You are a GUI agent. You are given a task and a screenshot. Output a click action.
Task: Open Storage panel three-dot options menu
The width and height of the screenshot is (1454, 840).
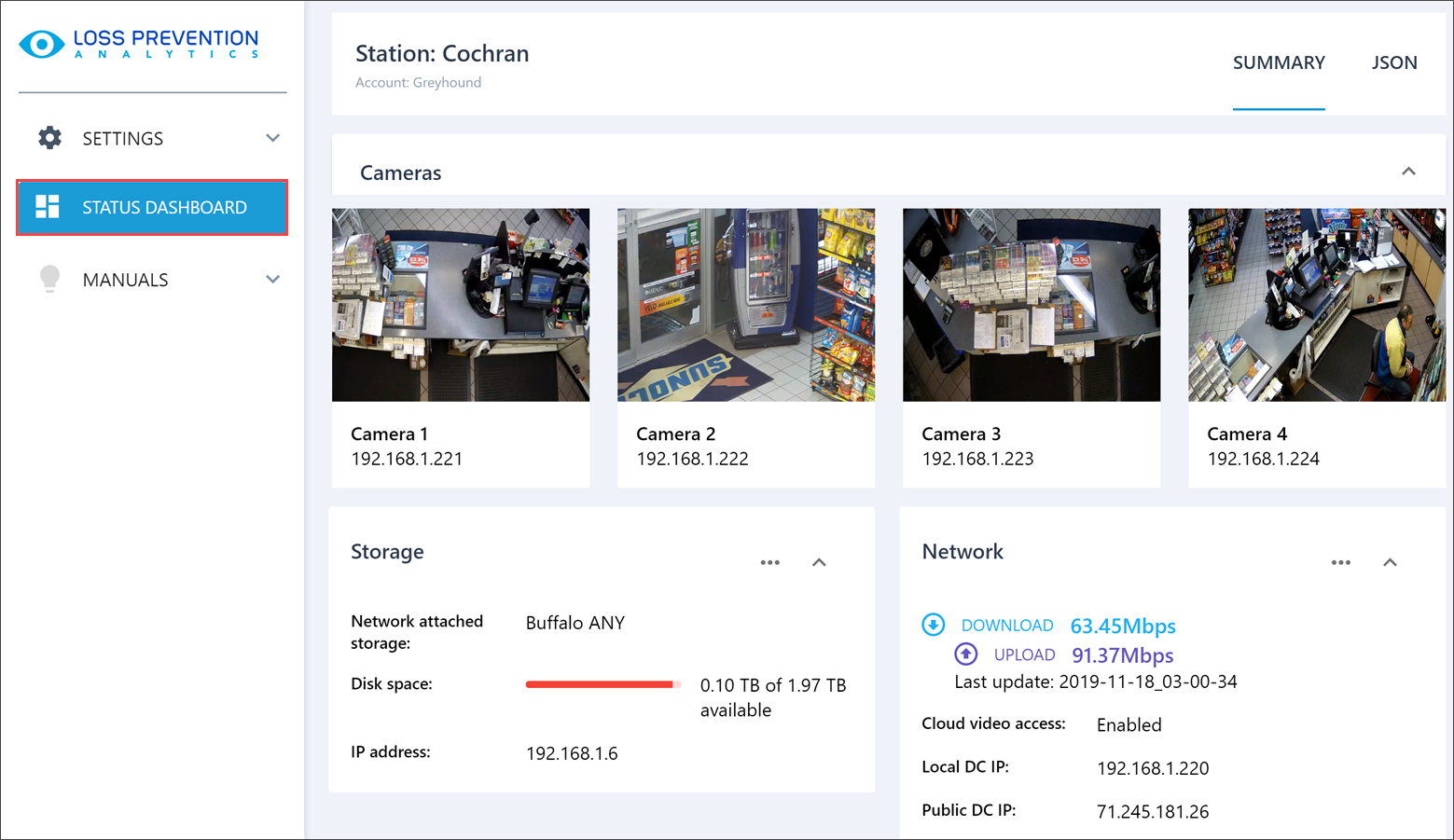769,562
